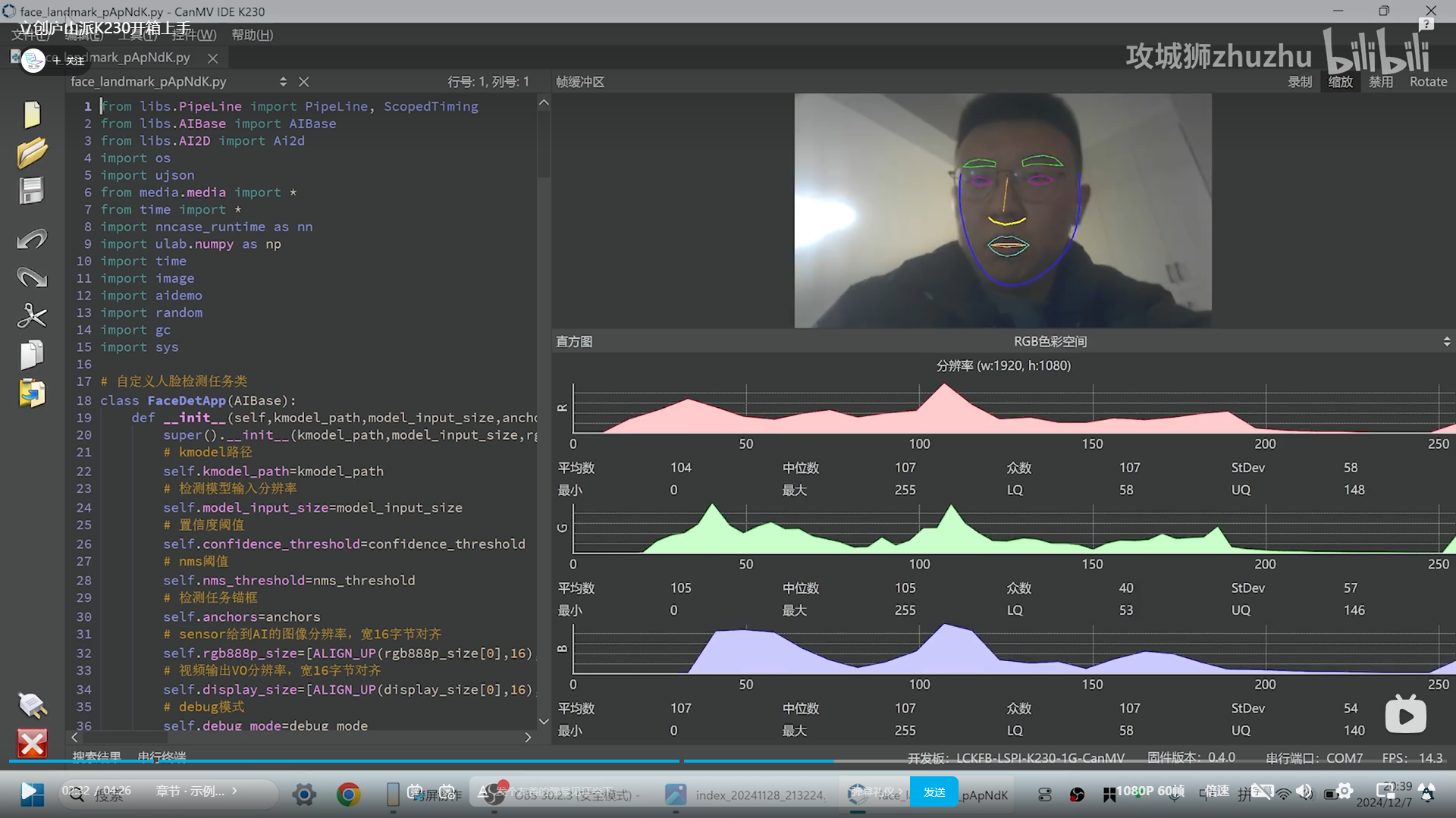Click the red R channel histogram
Screen dimensions: 1456x818
(1014, 409)
